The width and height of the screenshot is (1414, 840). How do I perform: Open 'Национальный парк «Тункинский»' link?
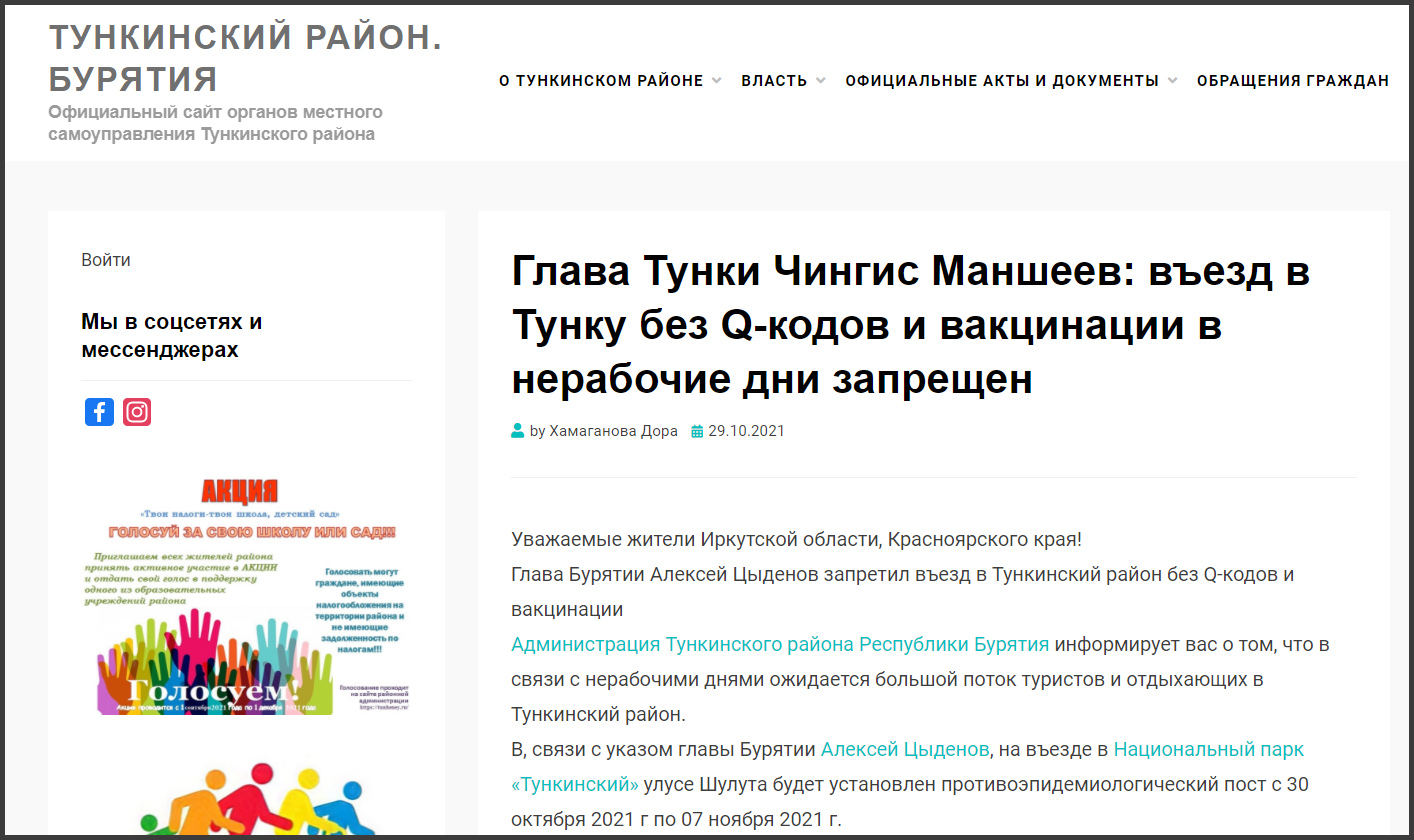pos(1208,749)
